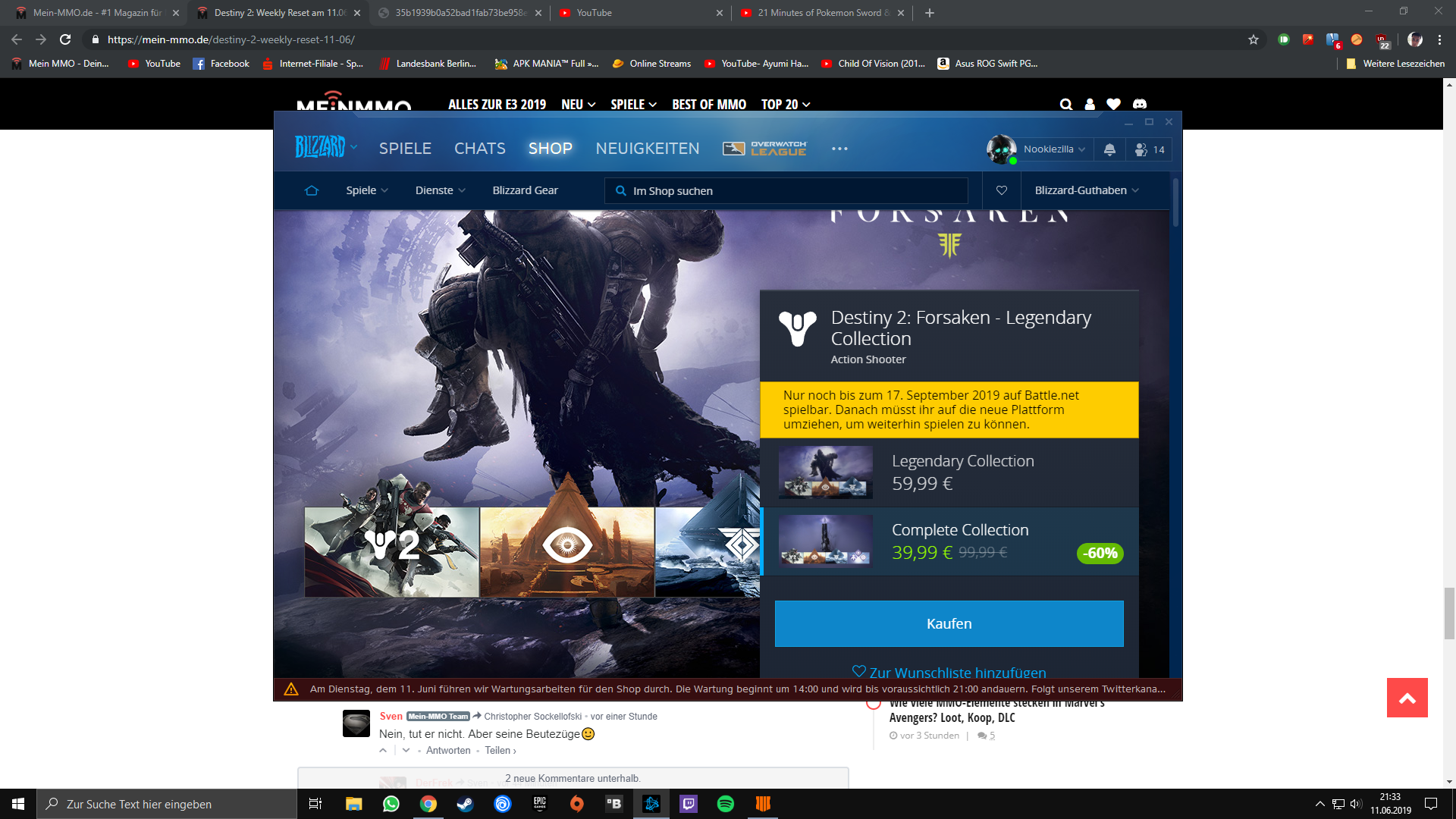Open Facebook bookmark in bookmarks bar
This screenshot has height=819, width=1456.
click(221, 64)
